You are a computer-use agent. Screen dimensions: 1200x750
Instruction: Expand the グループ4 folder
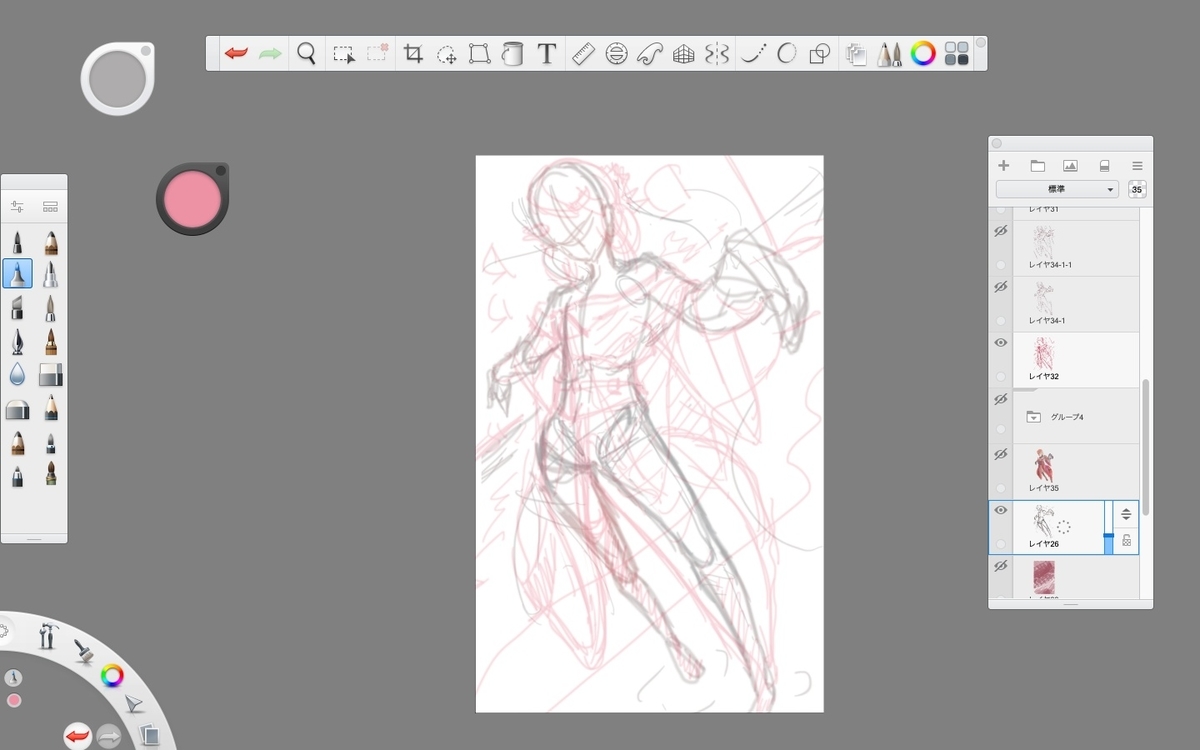click(x=1034, y=417)
